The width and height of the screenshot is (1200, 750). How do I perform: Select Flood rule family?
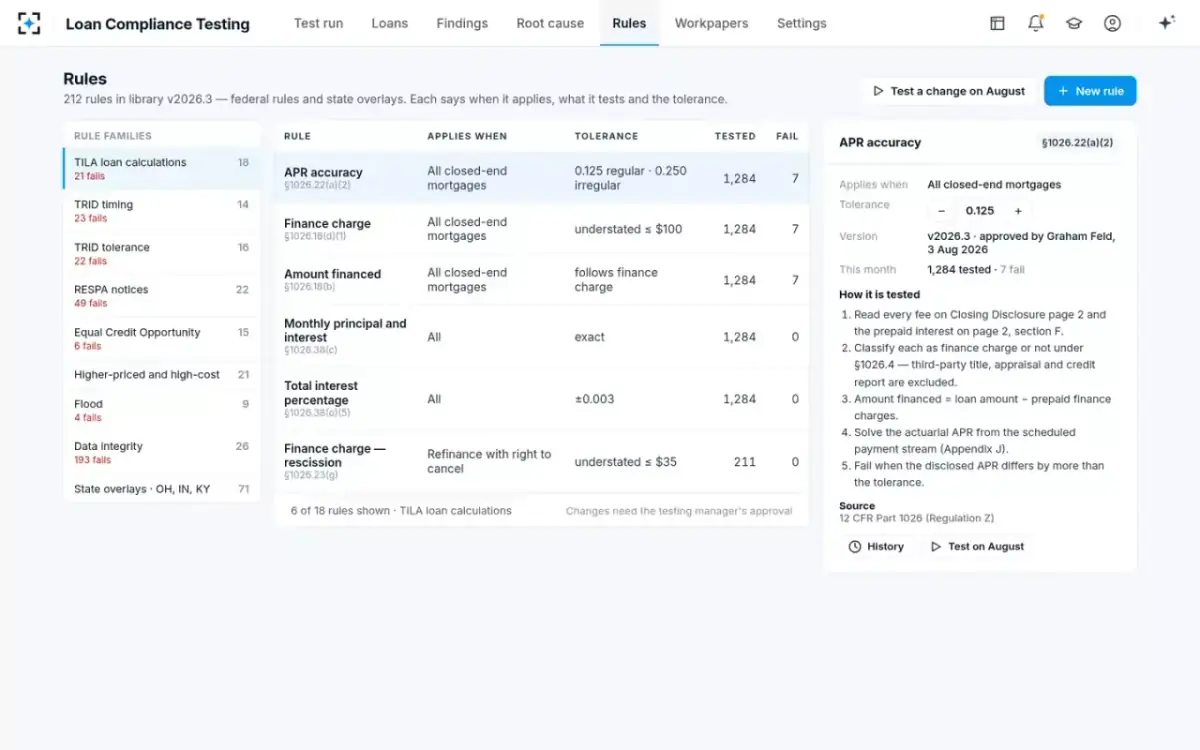click(162, 411)
